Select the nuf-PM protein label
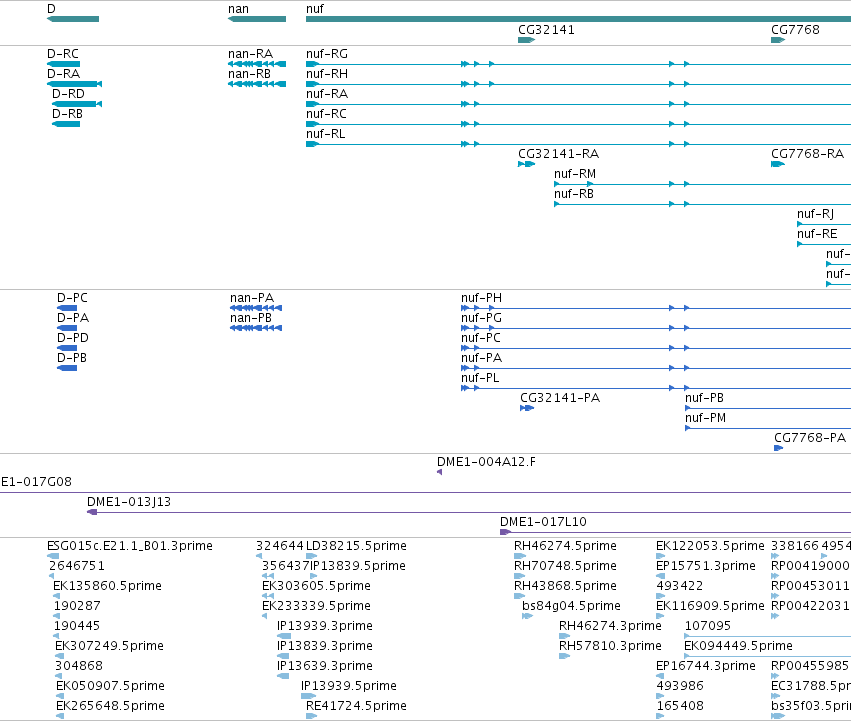 click(705, 418)
